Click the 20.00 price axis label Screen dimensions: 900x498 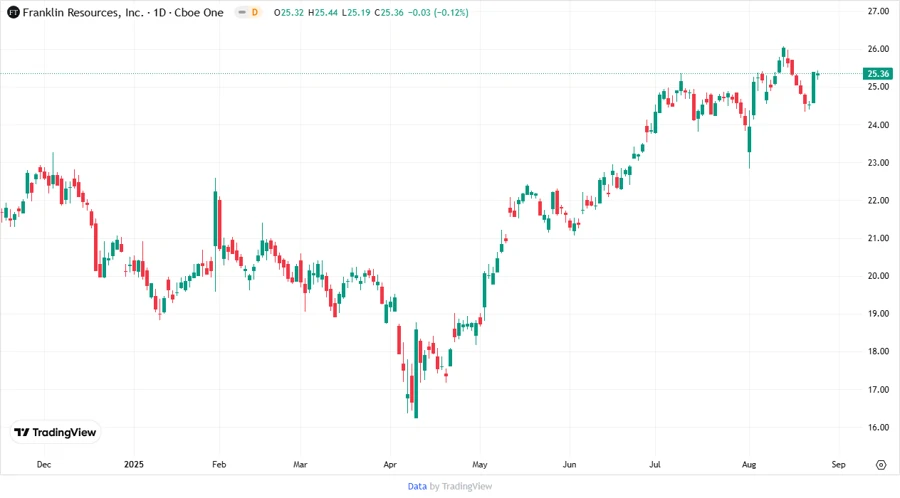[x=878, y=276]
